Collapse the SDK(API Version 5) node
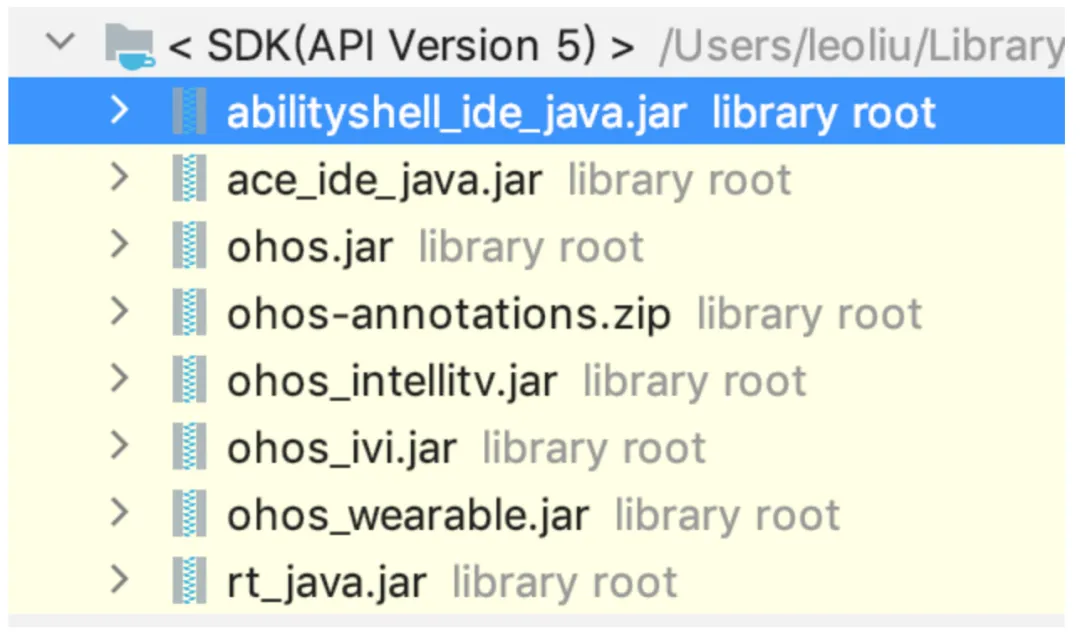The image size is (1080, 644). coord(61,44)
